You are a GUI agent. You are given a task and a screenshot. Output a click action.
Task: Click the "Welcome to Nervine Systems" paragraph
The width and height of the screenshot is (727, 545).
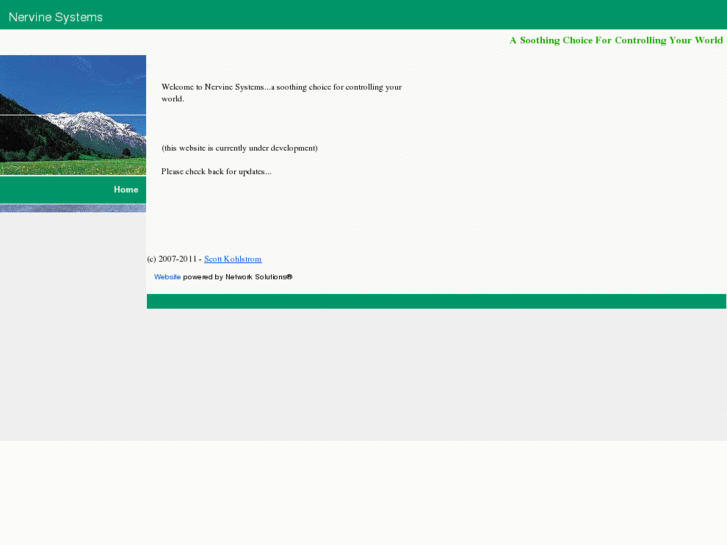point(281,93)
